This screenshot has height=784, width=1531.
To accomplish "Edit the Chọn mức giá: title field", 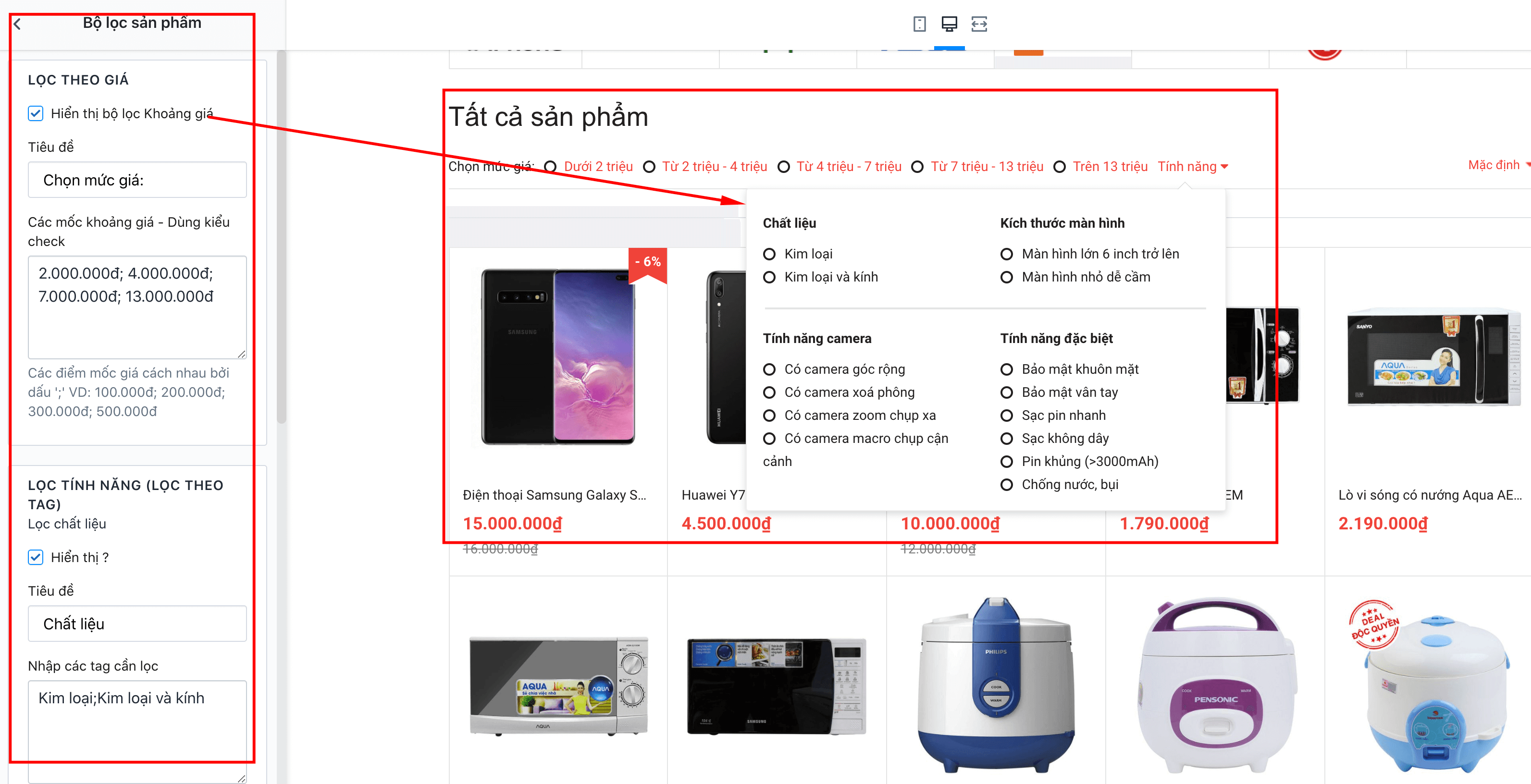I will click(137, 180).
